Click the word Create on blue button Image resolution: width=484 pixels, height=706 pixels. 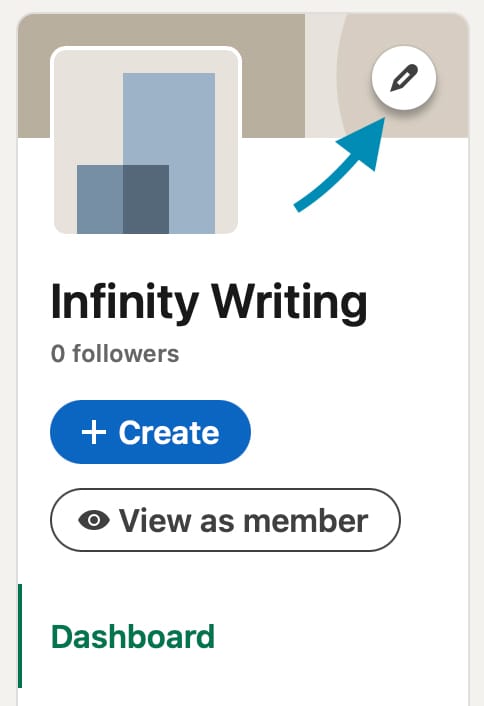pyautogui.click(x=169, y=433)
